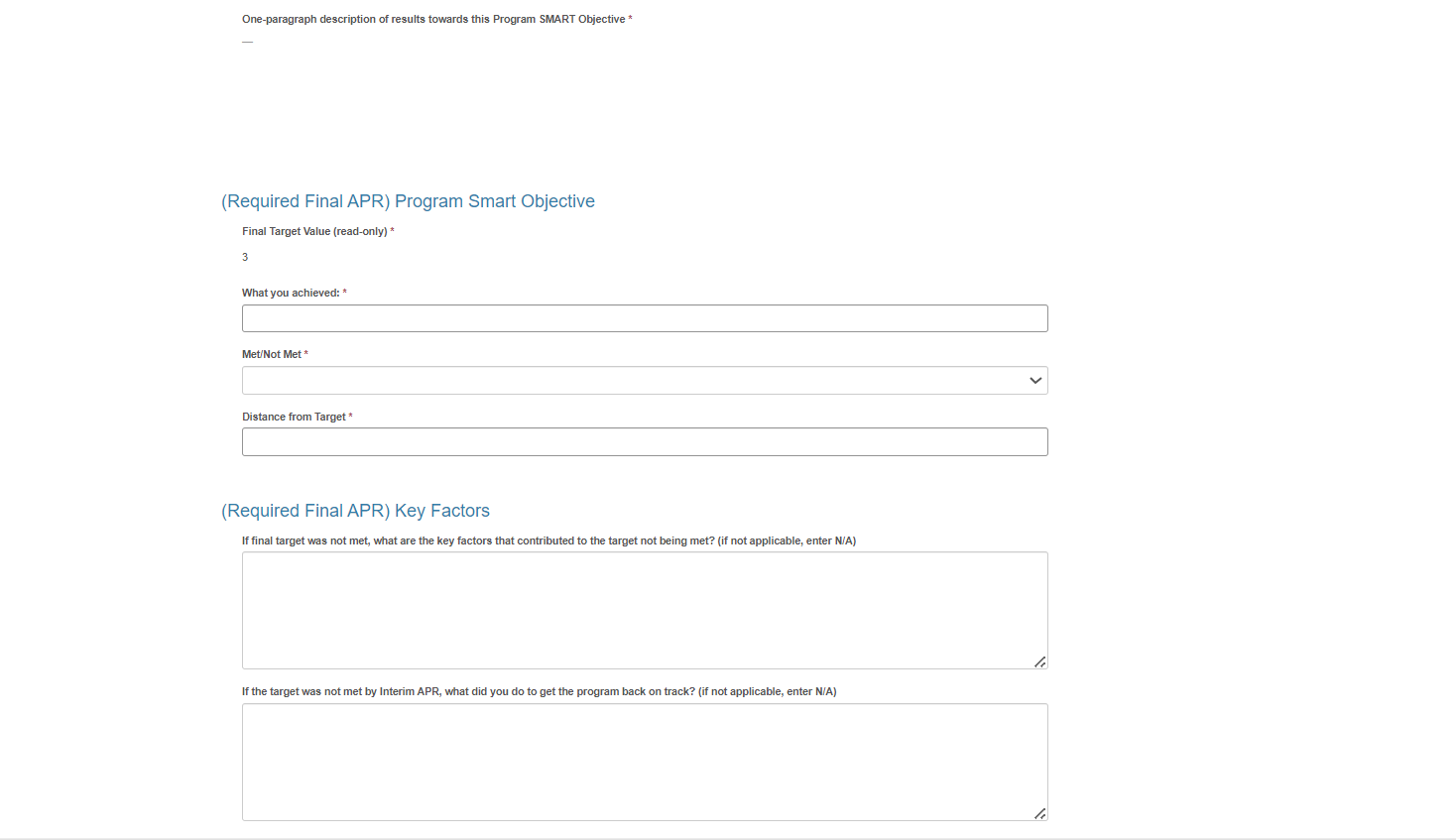This screenshot has height=840, width=1456.
Task: Click the Met/Not Met chevron arrow
Action: point(1035,381)
